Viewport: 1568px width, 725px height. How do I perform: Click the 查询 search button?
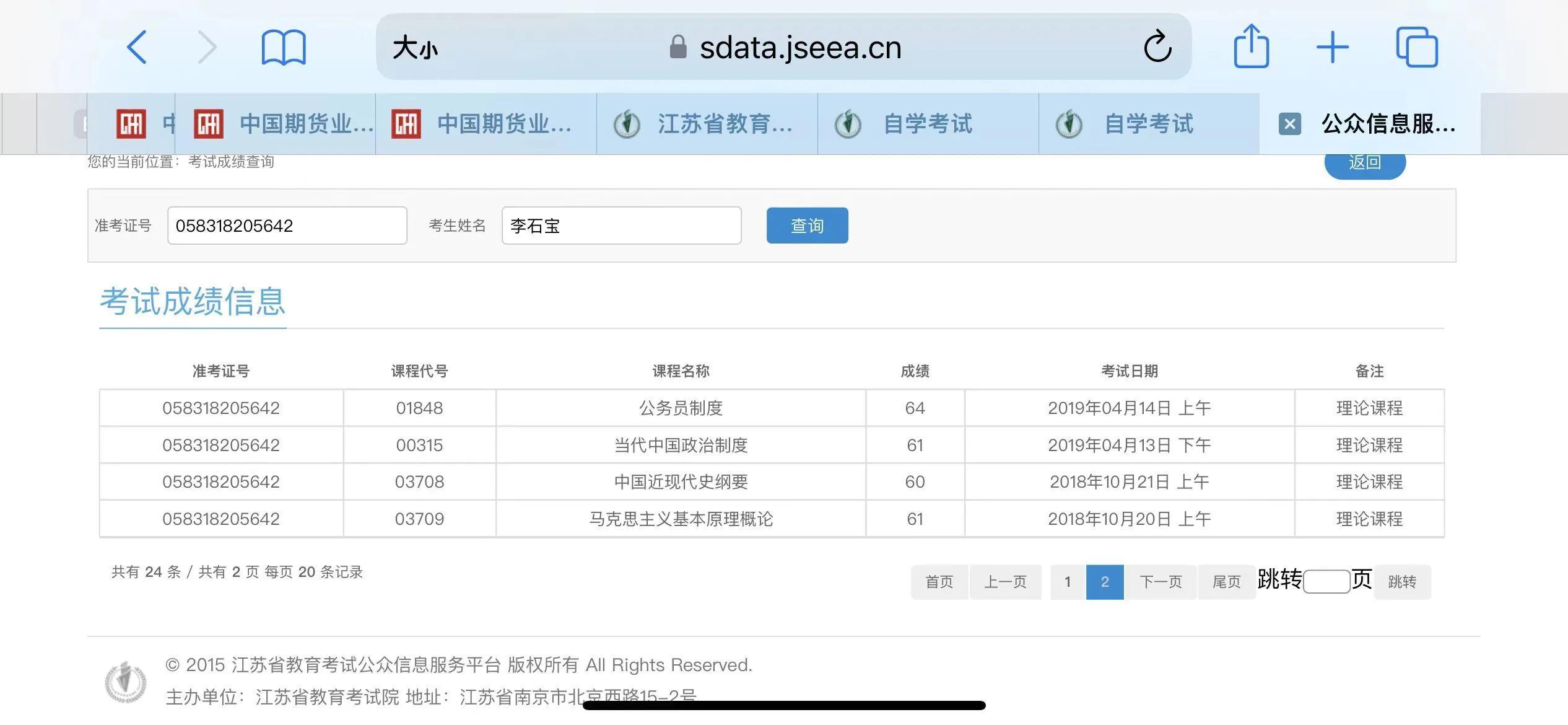click(808, 226)
